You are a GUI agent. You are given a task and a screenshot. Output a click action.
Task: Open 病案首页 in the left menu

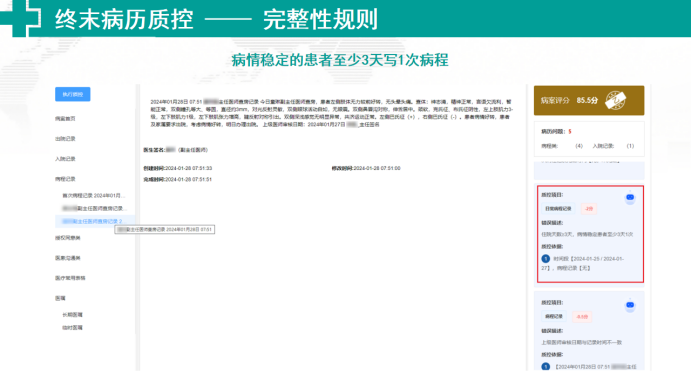click(x=65, y=119)
